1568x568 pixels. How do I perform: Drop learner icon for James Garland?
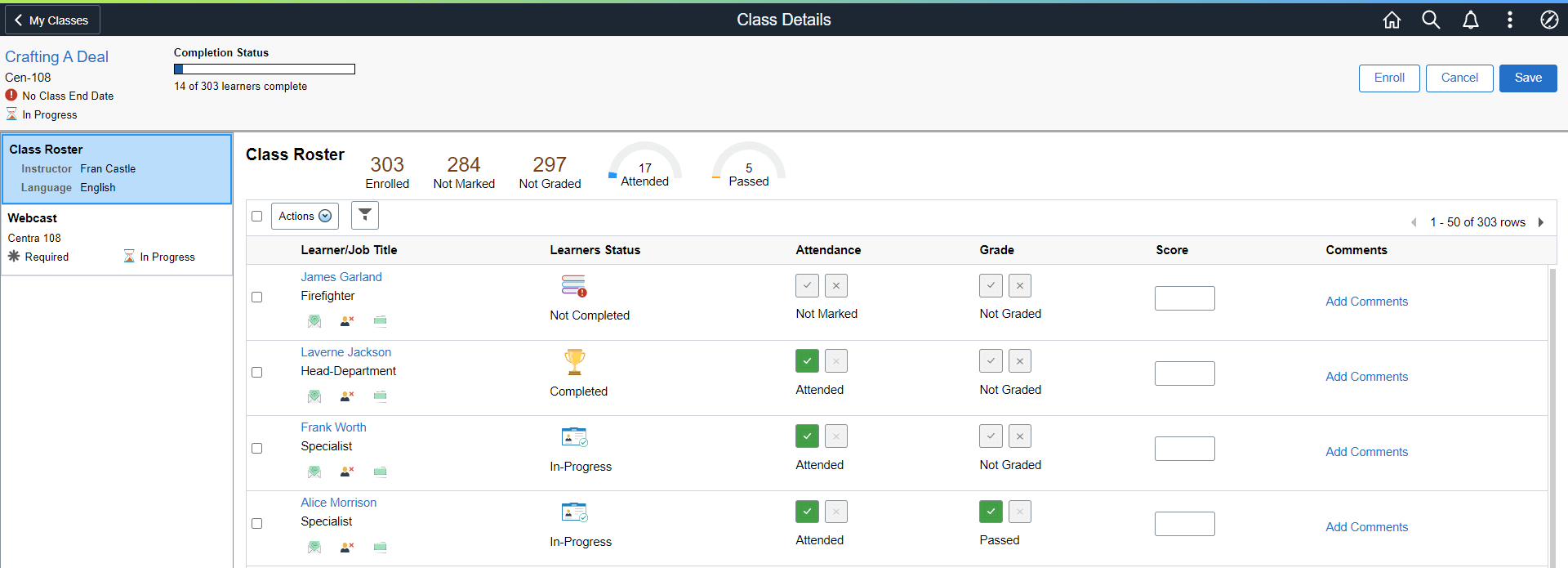(x=347, y=321)
